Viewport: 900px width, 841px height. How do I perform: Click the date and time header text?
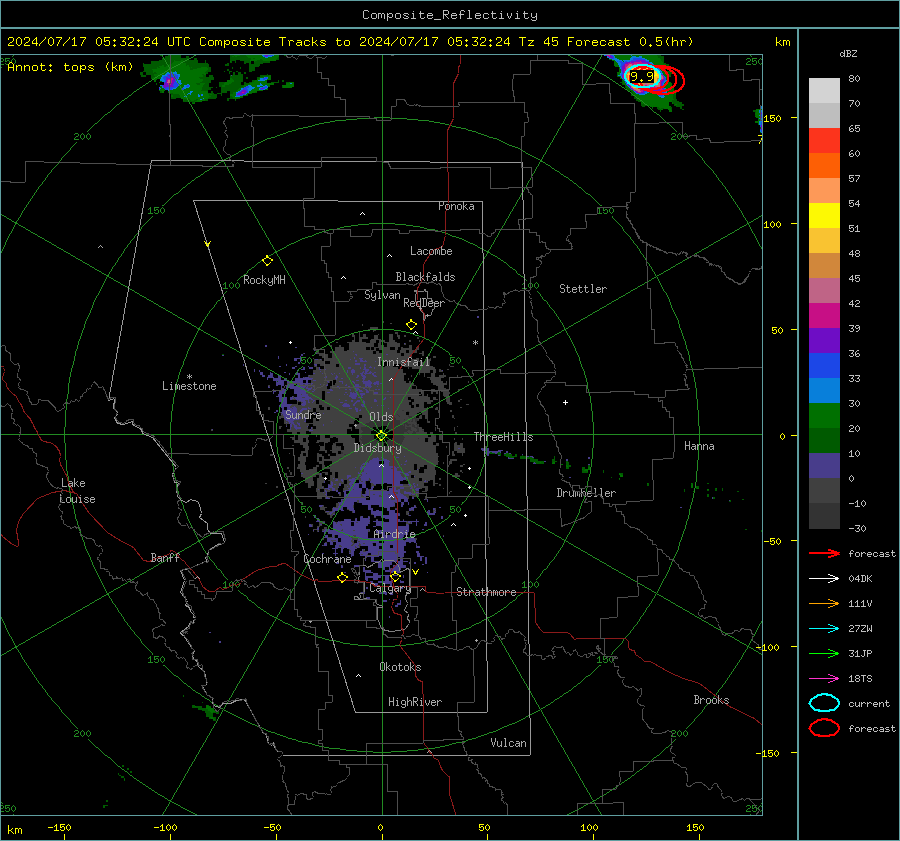(x=350, y=42)
